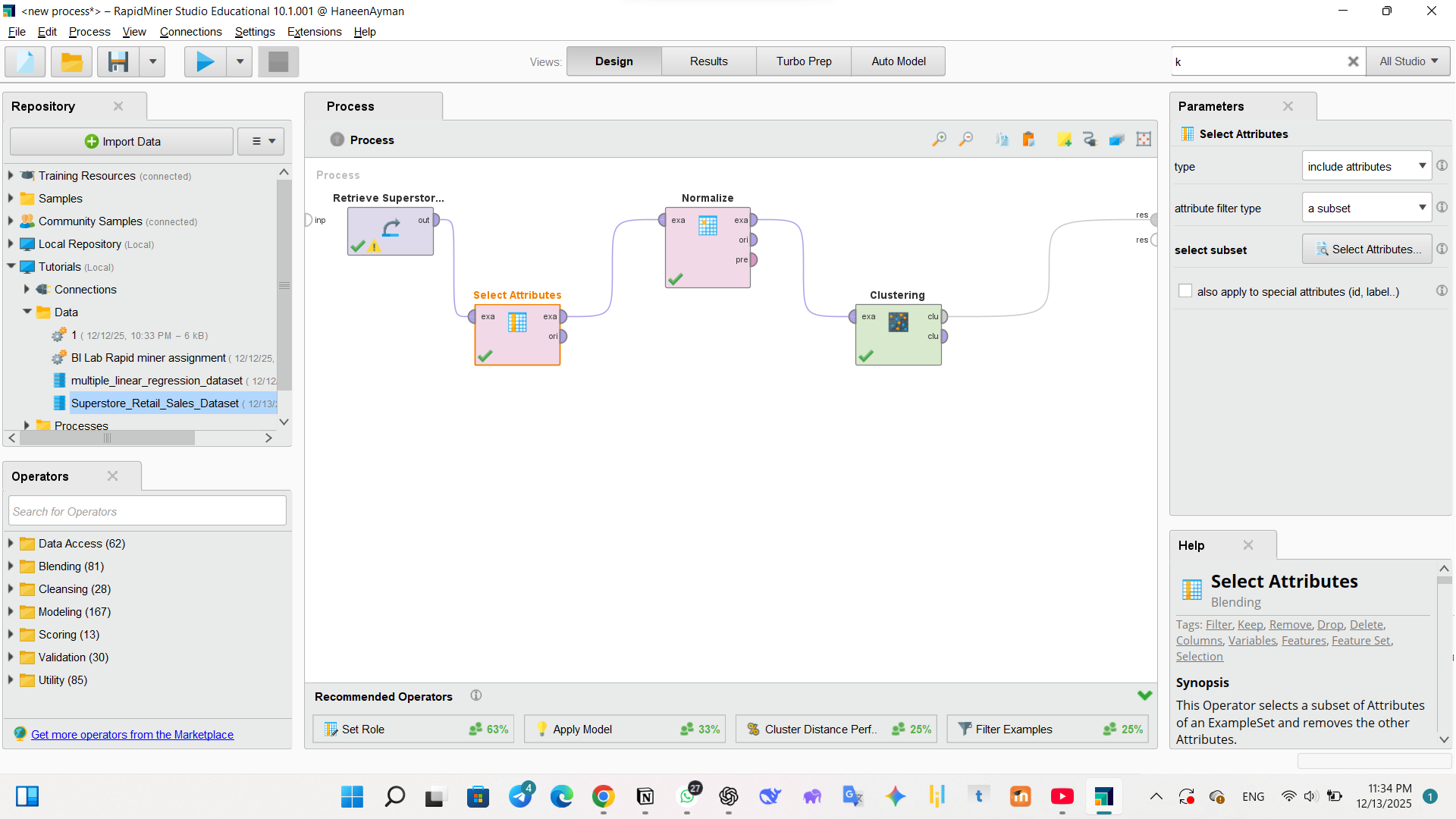Show info for attribute filter type parameter
The width and height of the screenshot is (1456, 819).
(x=1442, y=207)
